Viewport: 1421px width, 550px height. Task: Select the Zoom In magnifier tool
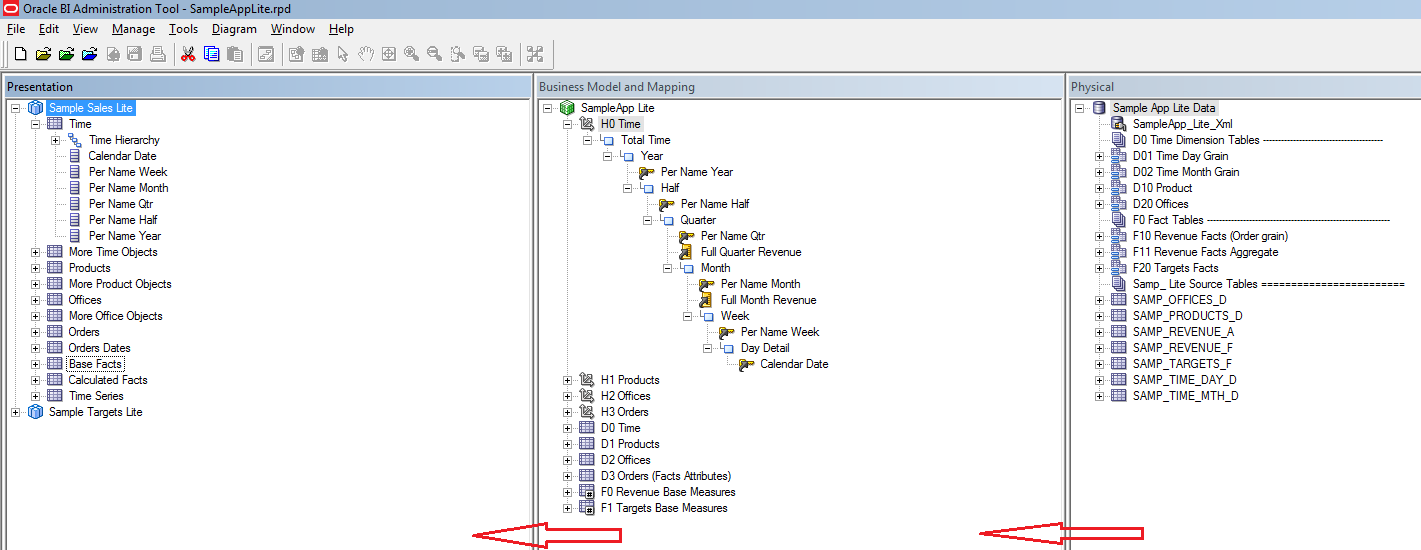click(411, 54)
